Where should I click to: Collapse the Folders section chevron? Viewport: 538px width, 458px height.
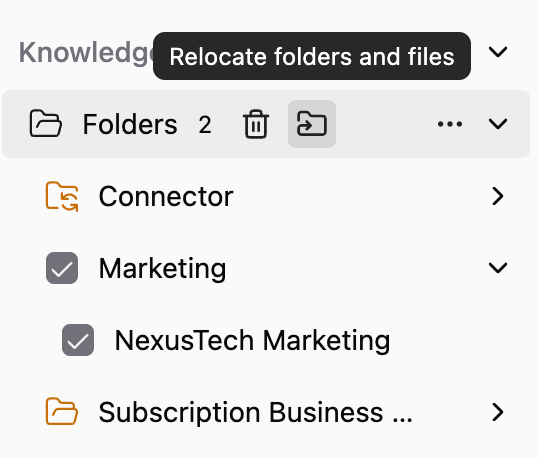[498, 124]
